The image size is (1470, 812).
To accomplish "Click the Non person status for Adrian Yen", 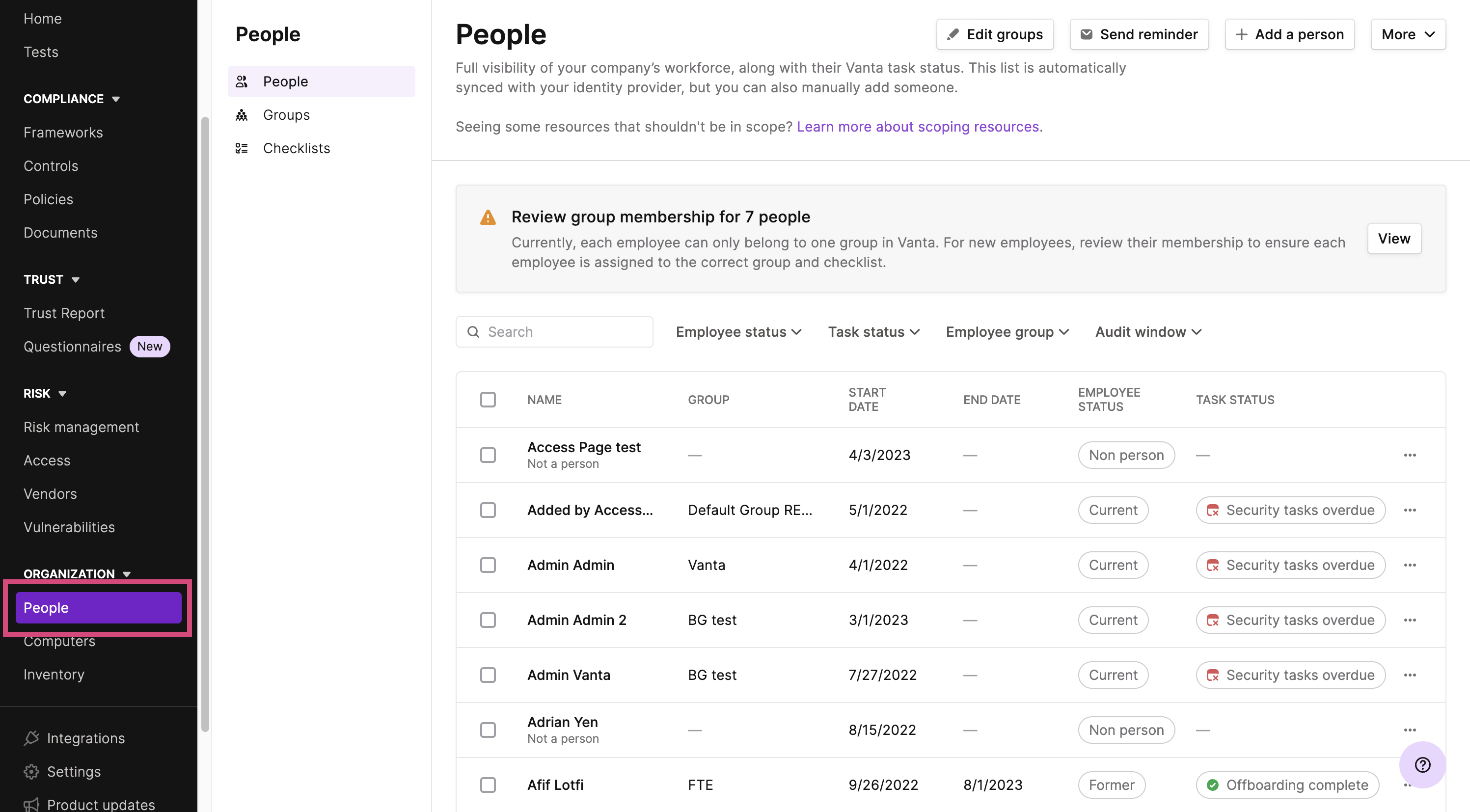I will [x=1126, y=730].
